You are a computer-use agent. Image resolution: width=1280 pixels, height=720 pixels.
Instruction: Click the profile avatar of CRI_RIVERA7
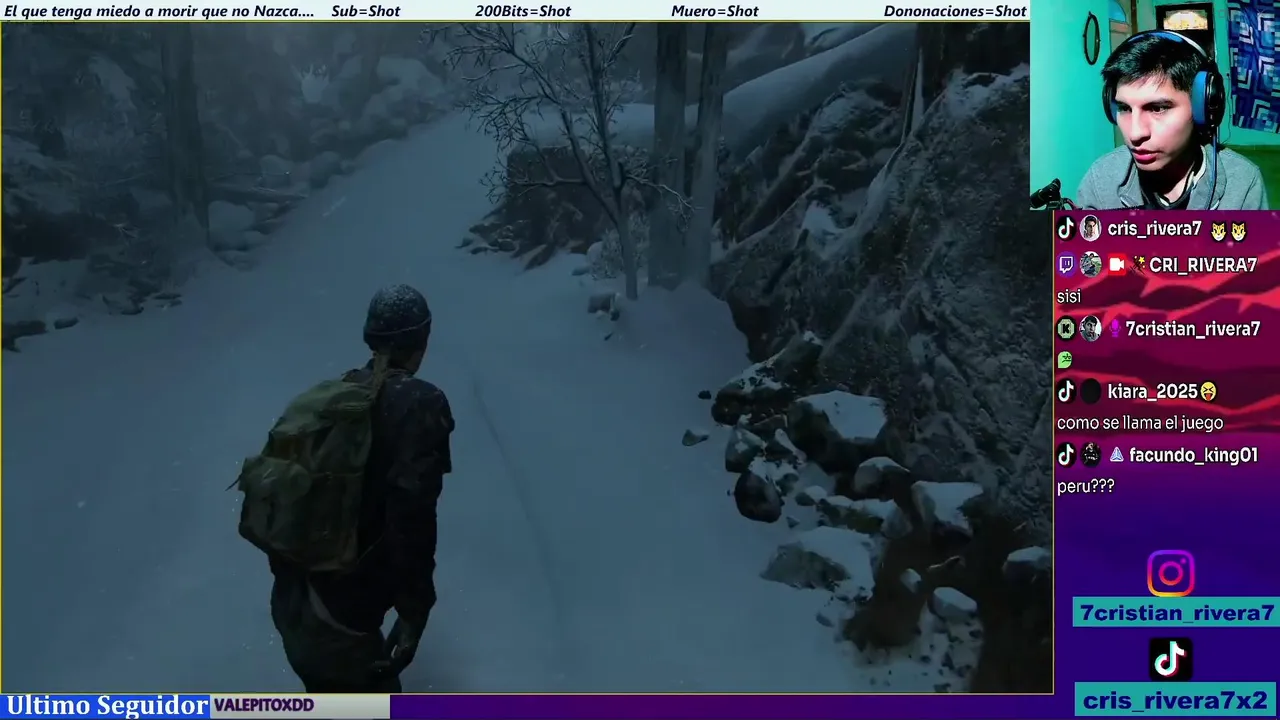[x=1090, y=265]
